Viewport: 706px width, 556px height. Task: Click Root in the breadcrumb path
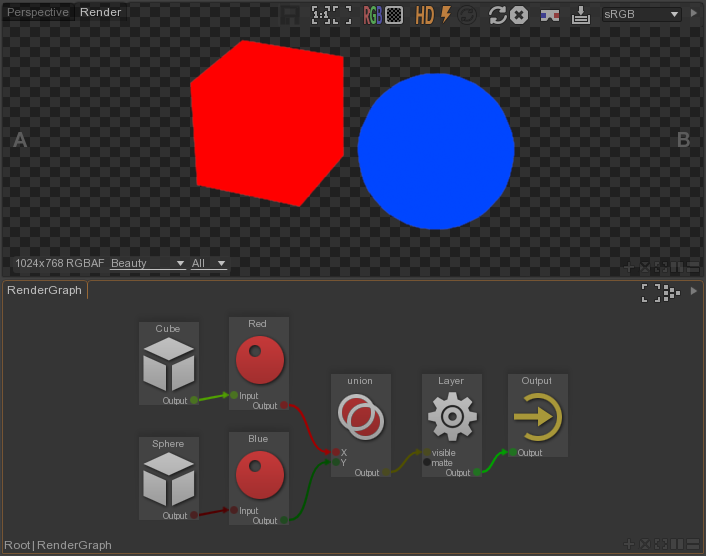17,545
